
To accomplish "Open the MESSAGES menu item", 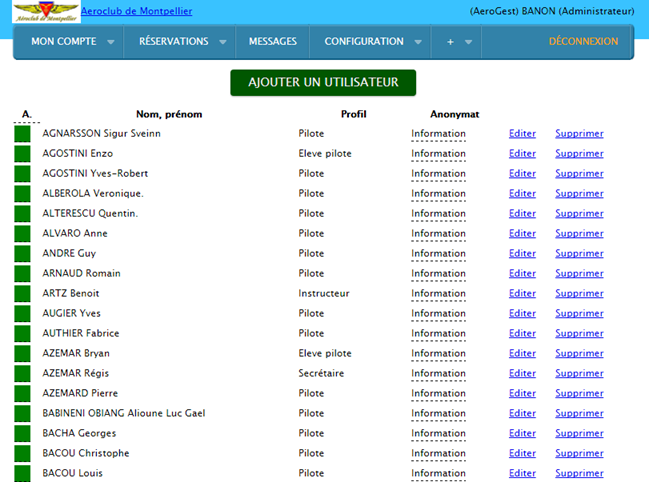I will 272,42.
